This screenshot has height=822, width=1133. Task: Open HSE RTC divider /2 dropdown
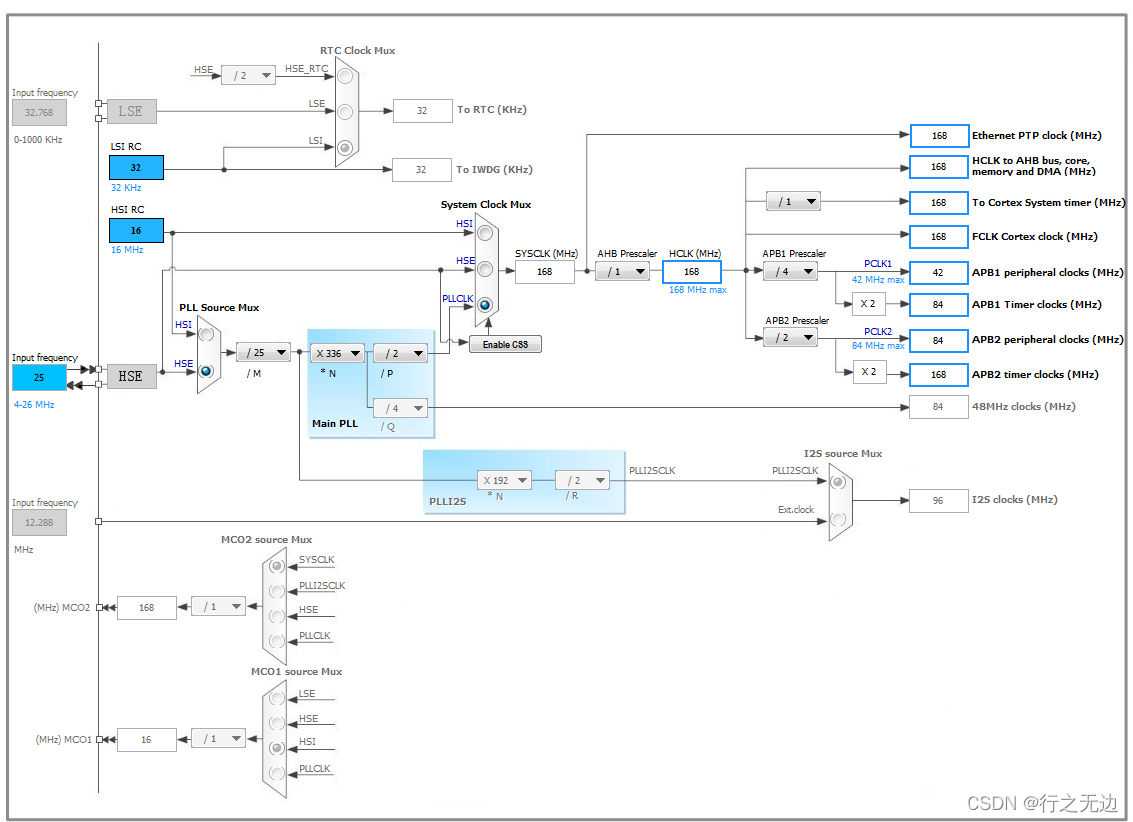tap(249, 75)
